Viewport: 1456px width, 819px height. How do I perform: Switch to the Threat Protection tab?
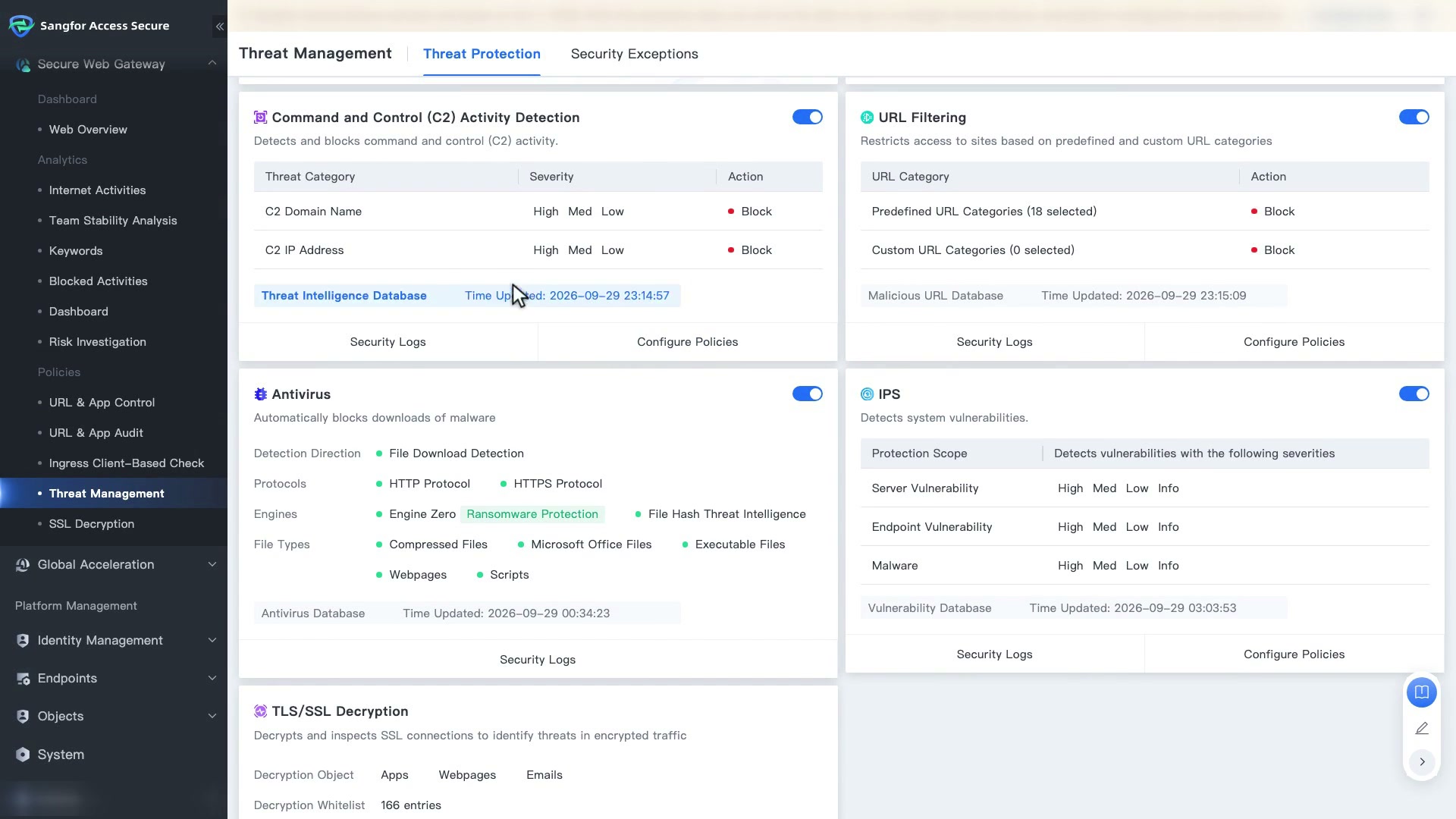coord(482,54)
